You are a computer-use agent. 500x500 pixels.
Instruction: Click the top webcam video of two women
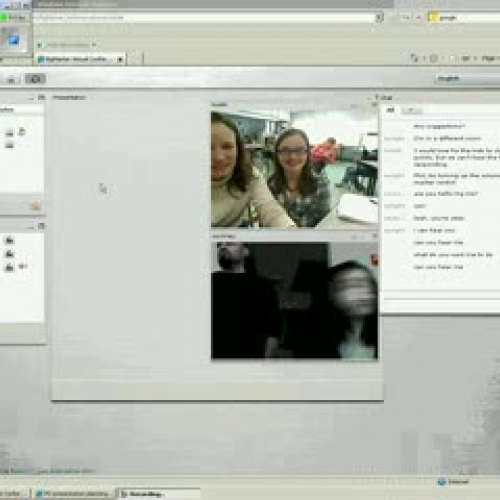pos(294,169)
